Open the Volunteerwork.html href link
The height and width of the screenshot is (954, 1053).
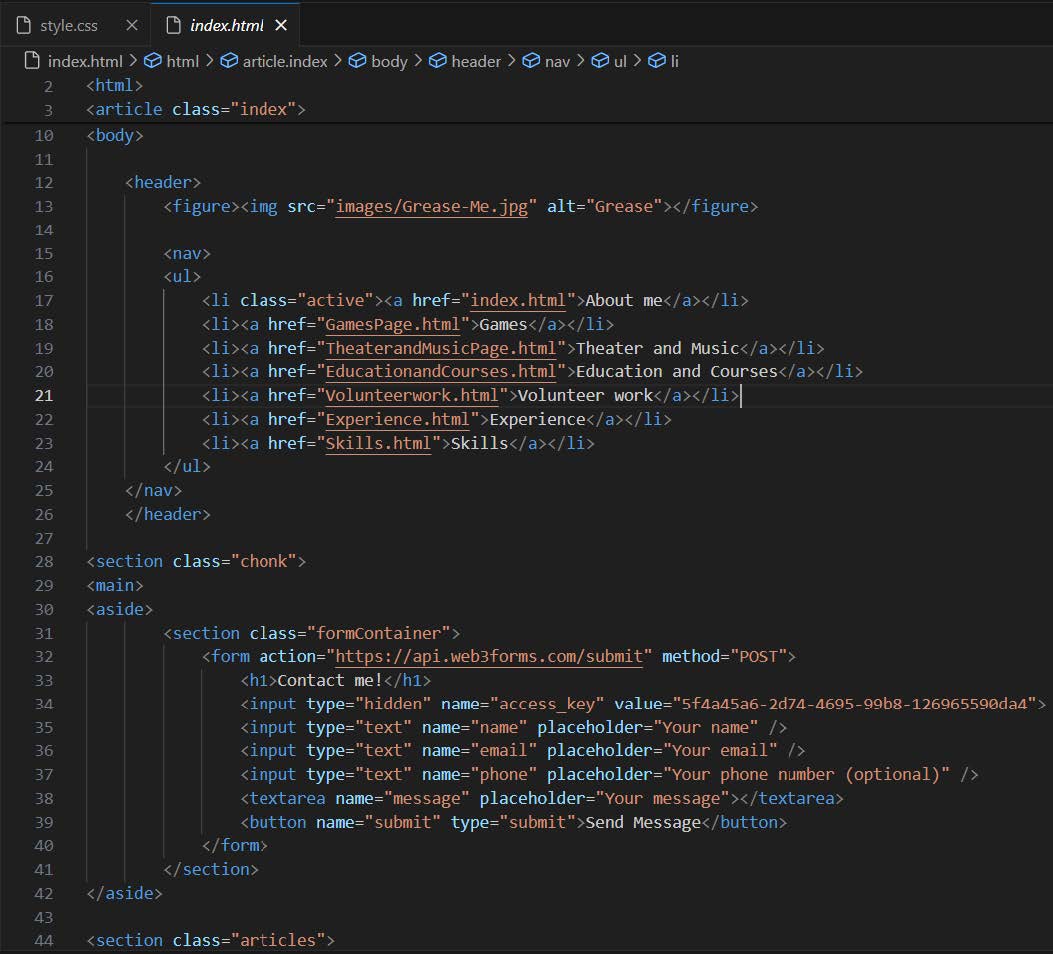point(411,395)
